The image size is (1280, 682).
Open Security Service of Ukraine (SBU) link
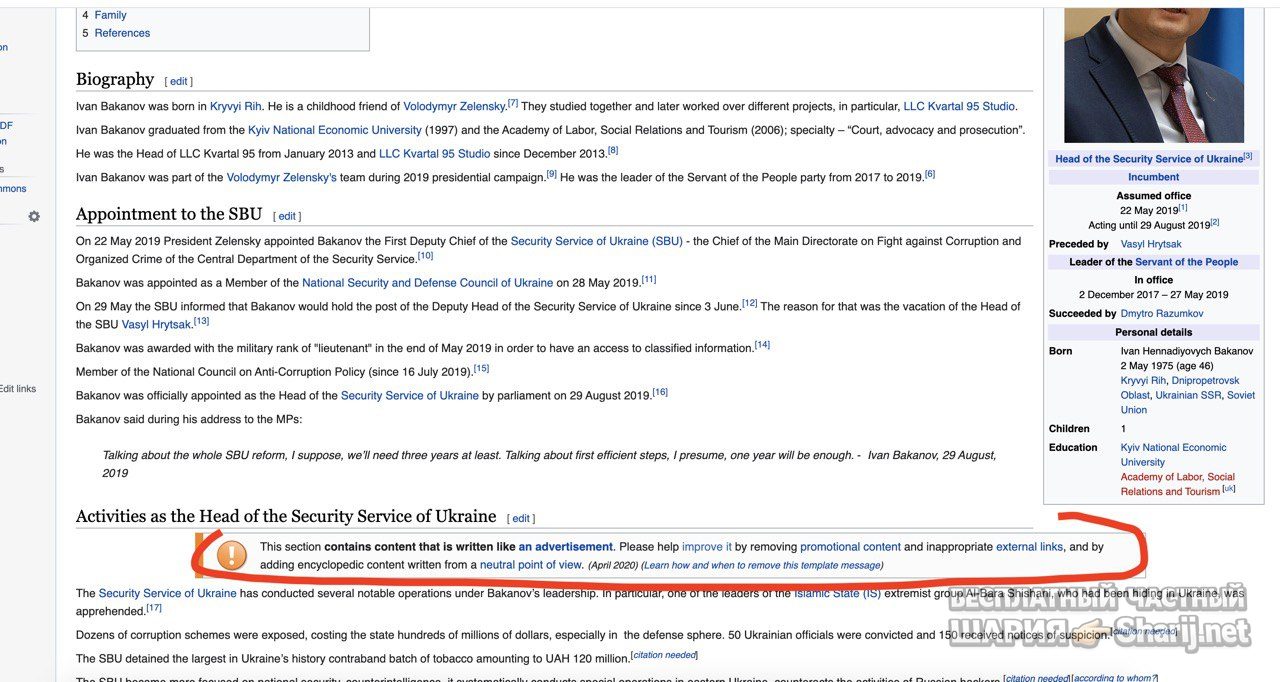597,241
